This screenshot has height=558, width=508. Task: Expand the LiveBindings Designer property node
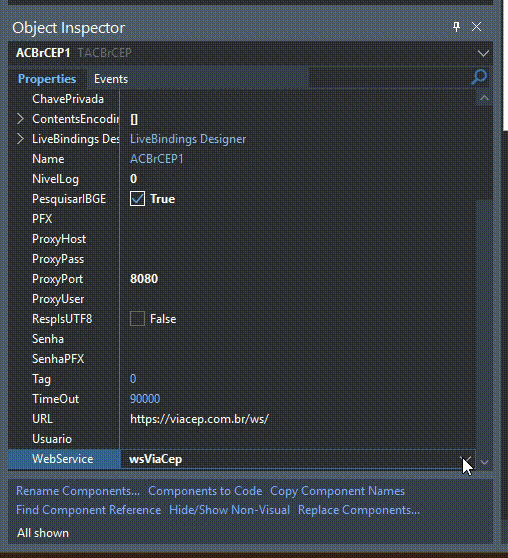point(20,139)
